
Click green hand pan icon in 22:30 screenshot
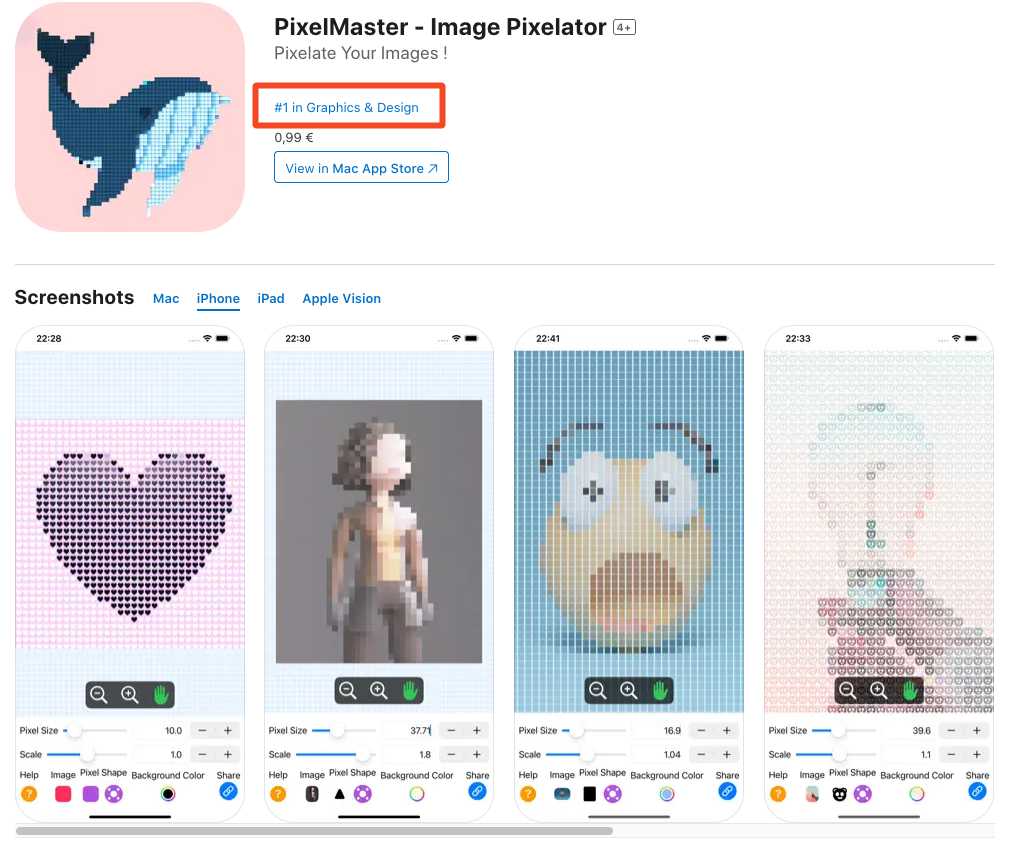click(x=410, y=691)
